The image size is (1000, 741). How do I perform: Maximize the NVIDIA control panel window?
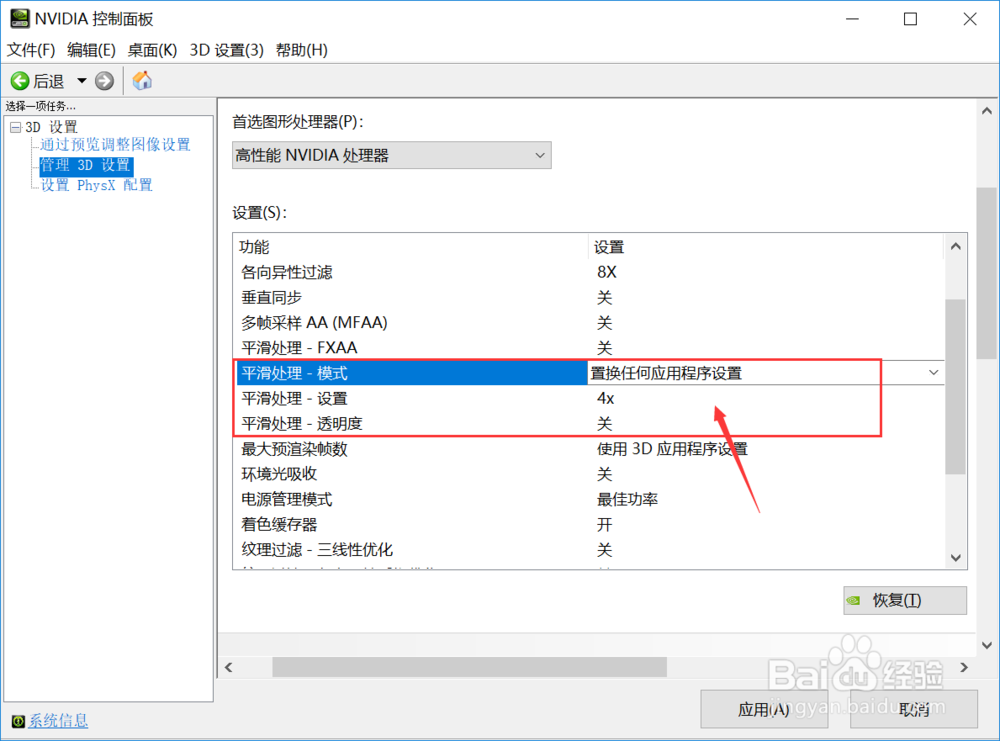click(x=910, y=19)
